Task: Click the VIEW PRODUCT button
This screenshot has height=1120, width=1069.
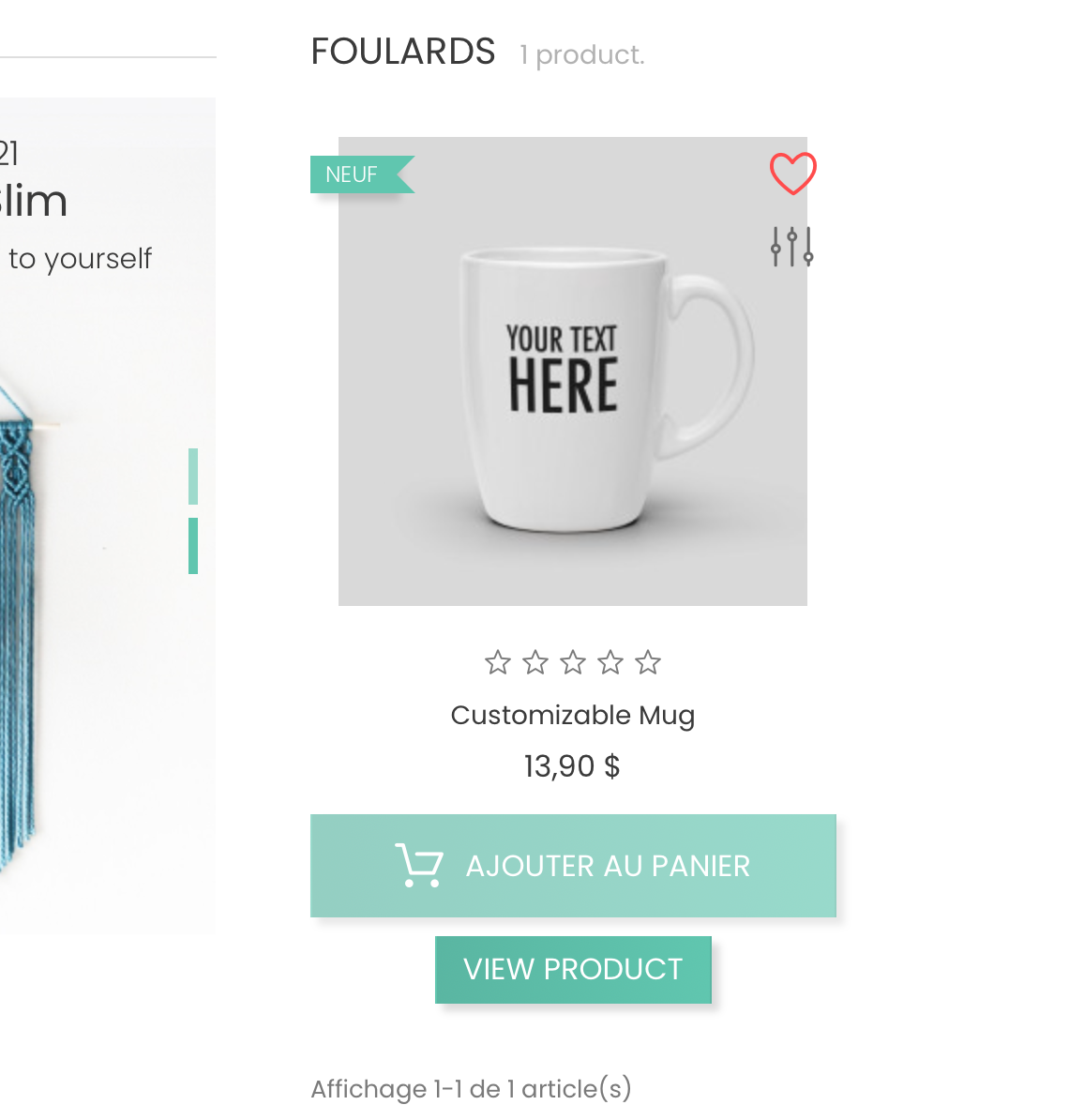Action: [x=573, y=969]
